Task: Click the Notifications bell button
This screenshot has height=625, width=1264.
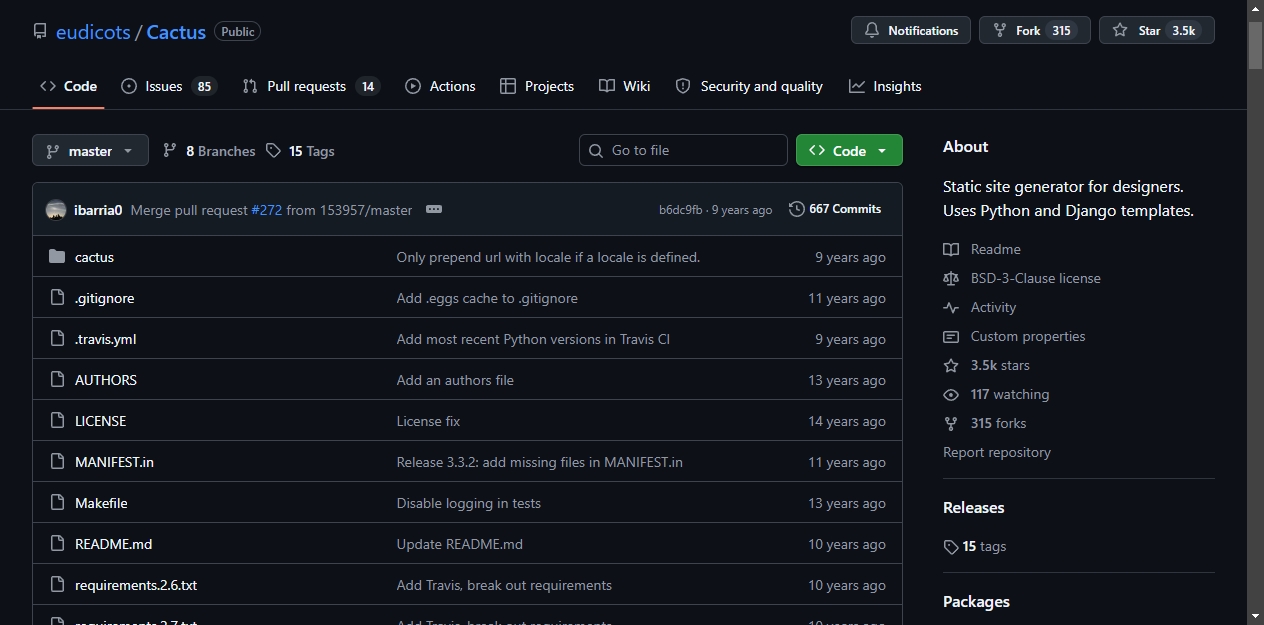Action: 911,30
